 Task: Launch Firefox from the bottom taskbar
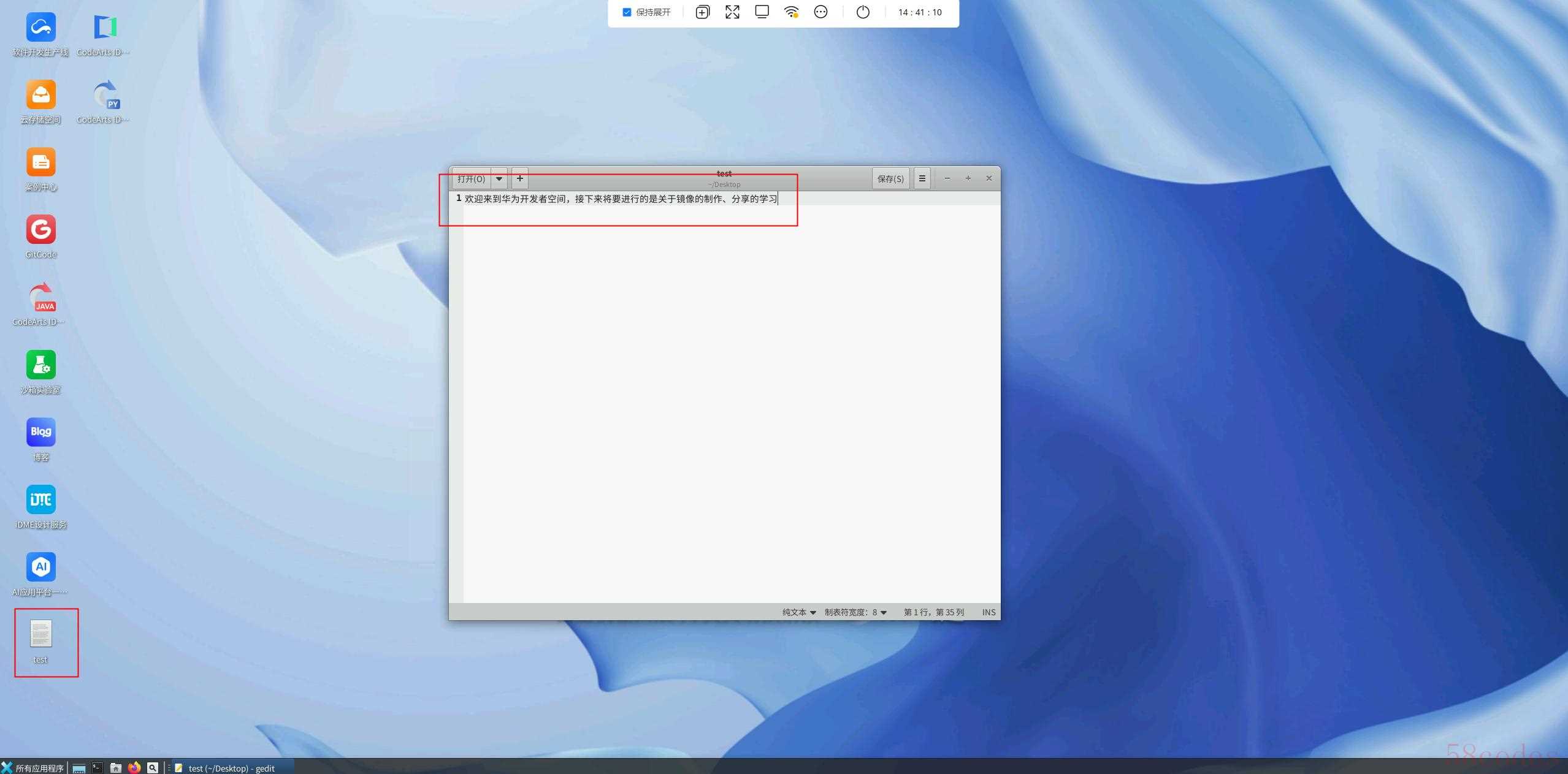[x=134, y=767]
